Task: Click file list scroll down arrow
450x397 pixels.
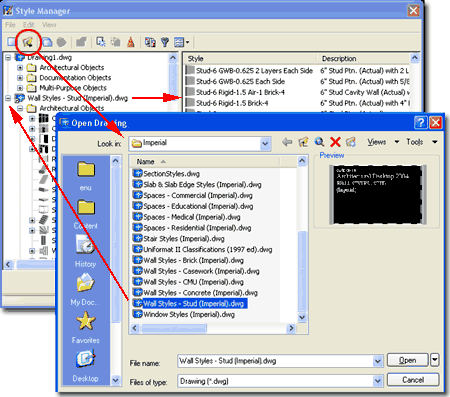Action: (302, 317)
